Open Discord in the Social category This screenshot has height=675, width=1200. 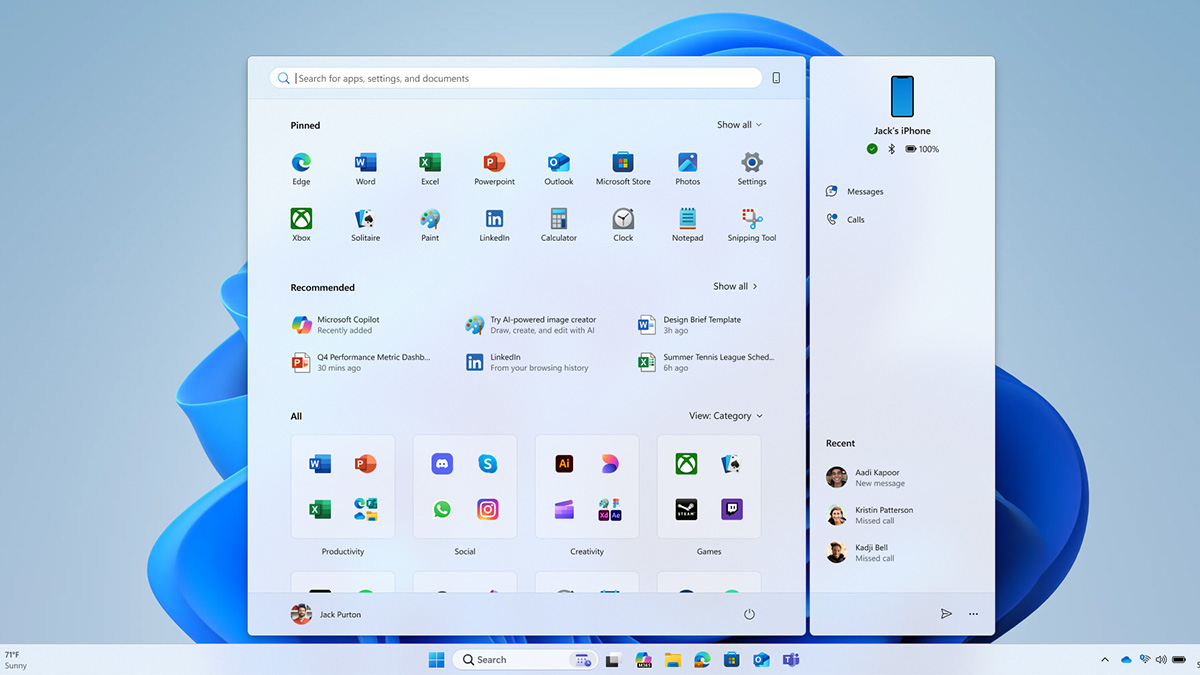442,463
